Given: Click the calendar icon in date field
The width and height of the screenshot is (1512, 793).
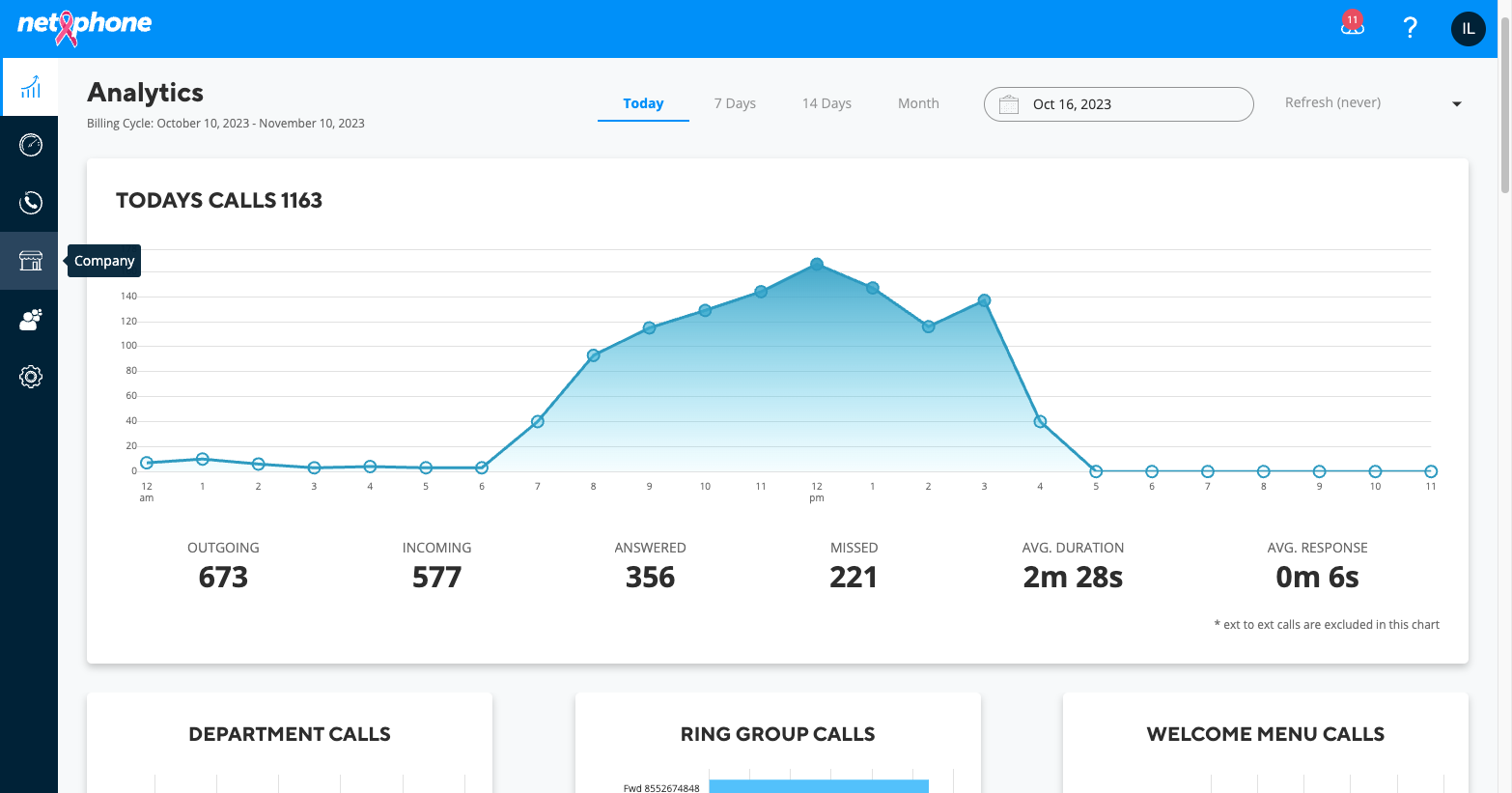Looking at the screenshot, I should click(1008, 104).
